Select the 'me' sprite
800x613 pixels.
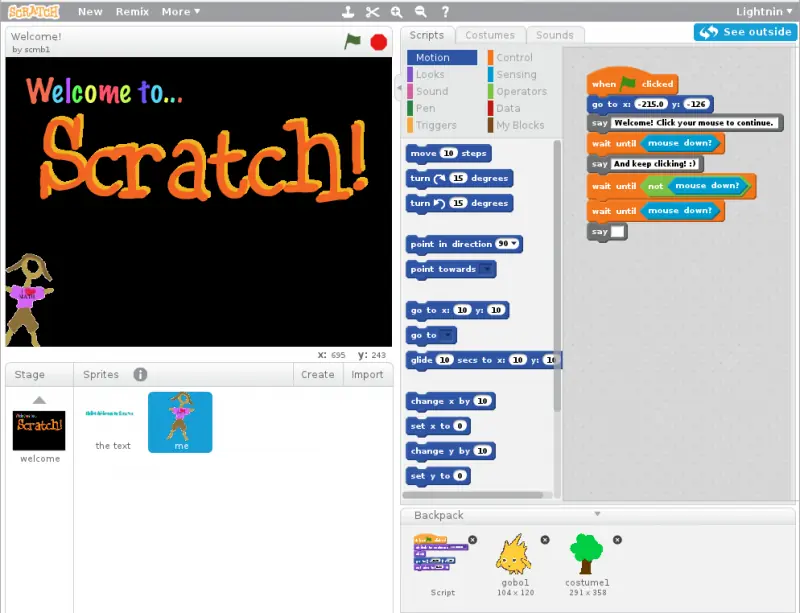180,422
